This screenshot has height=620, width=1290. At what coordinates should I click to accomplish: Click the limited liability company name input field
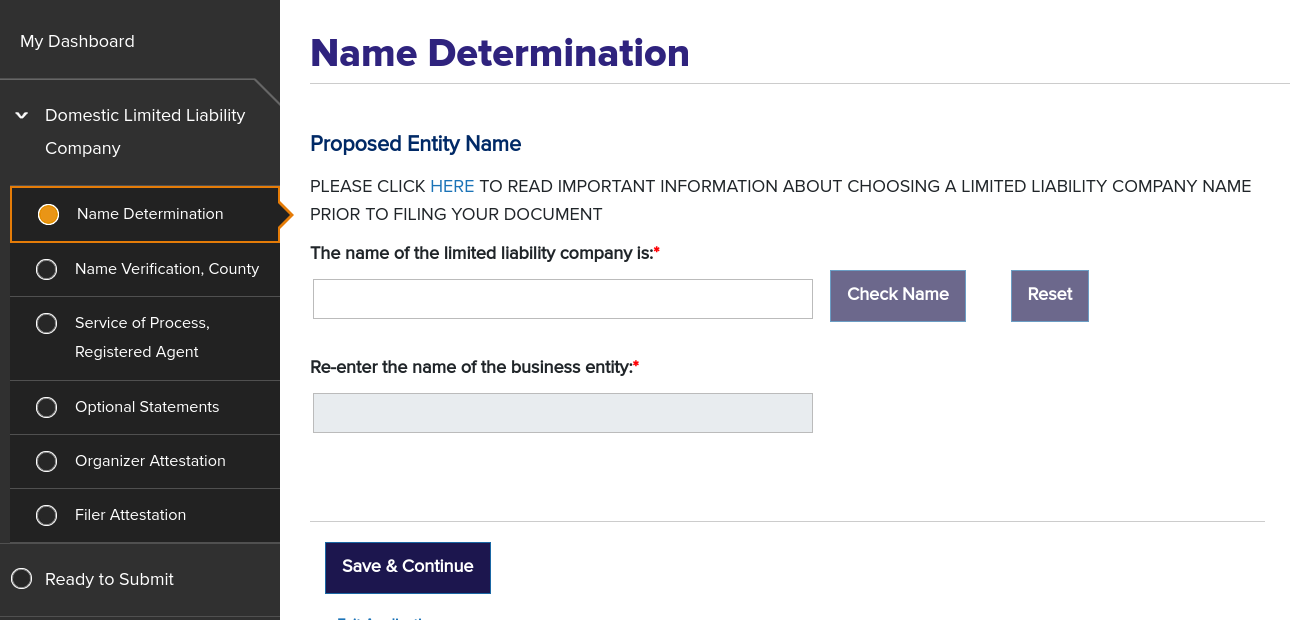coord(562,298)
